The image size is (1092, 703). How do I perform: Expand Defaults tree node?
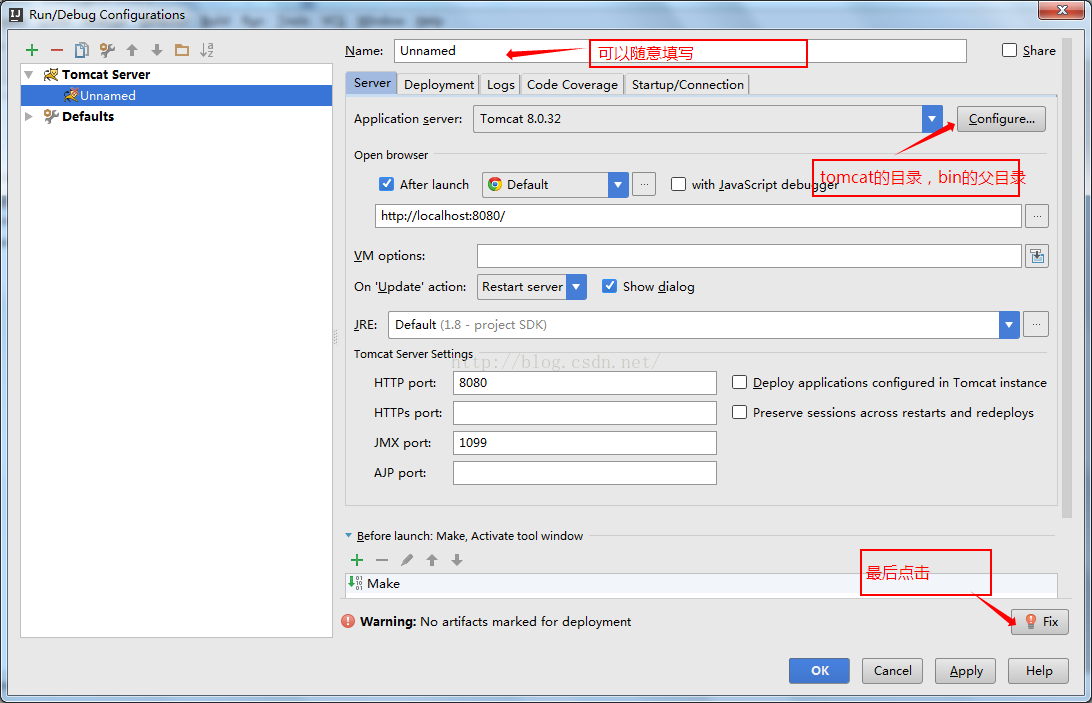[x=29, y=116]
